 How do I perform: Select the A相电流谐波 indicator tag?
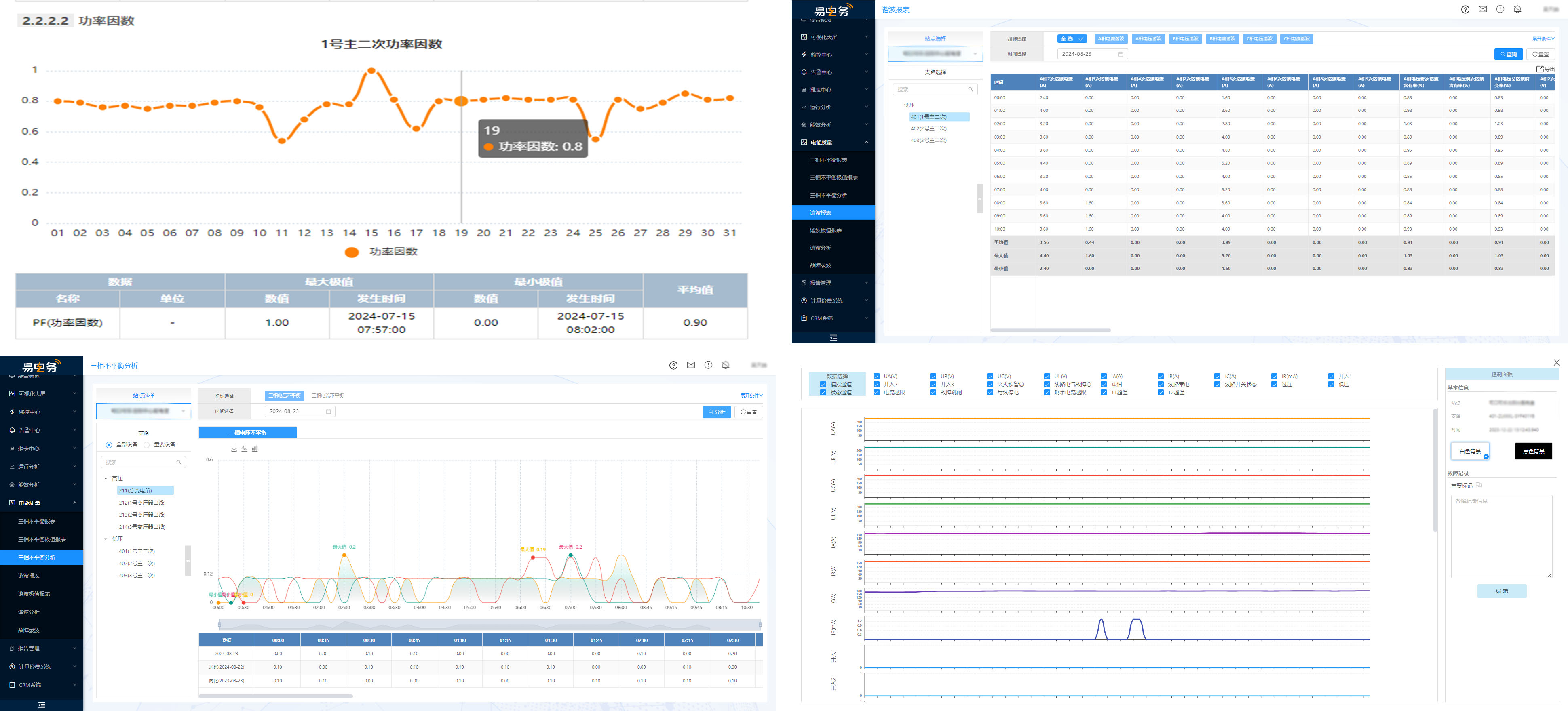[1111, 39]
